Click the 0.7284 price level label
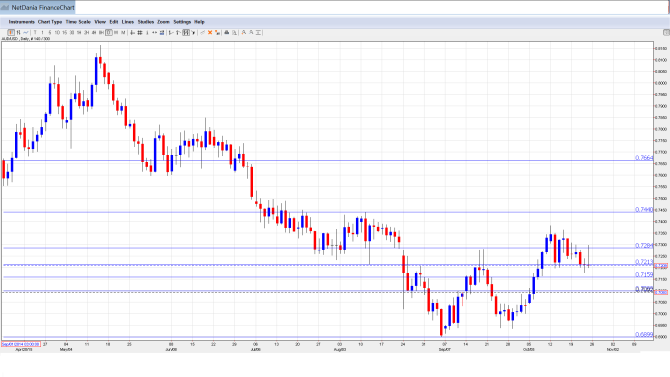 [x=644, y=245]
